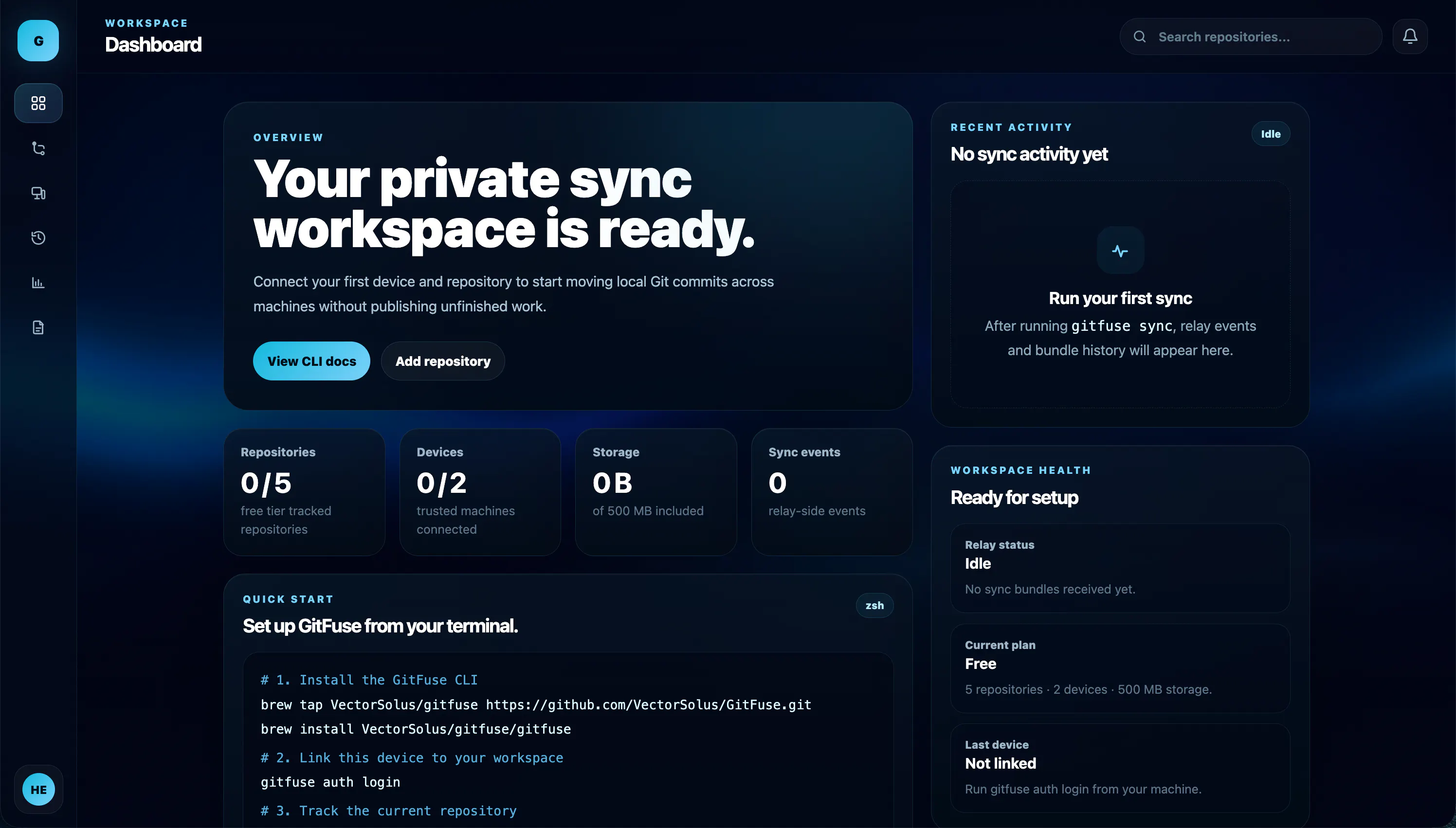This screenshot has height=828, width=1456.
Task: Open View CLI docs
Action: [x=311, y=361]
